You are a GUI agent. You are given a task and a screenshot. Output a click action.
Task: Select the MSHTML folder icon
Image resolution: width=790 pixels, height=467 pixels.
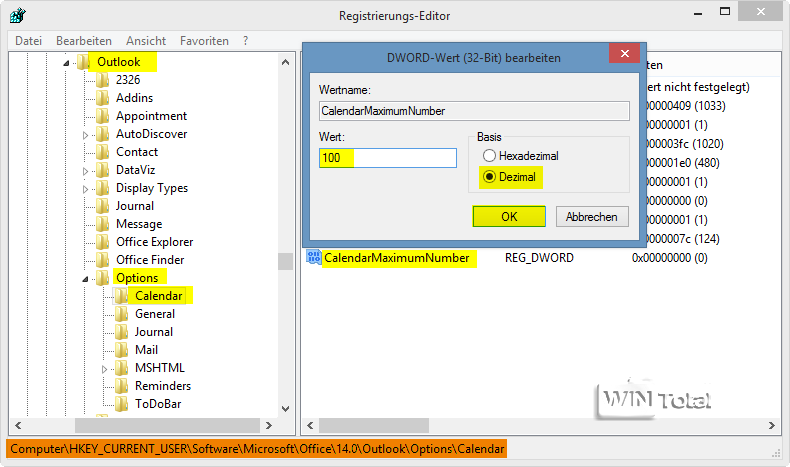coord(121,368)
